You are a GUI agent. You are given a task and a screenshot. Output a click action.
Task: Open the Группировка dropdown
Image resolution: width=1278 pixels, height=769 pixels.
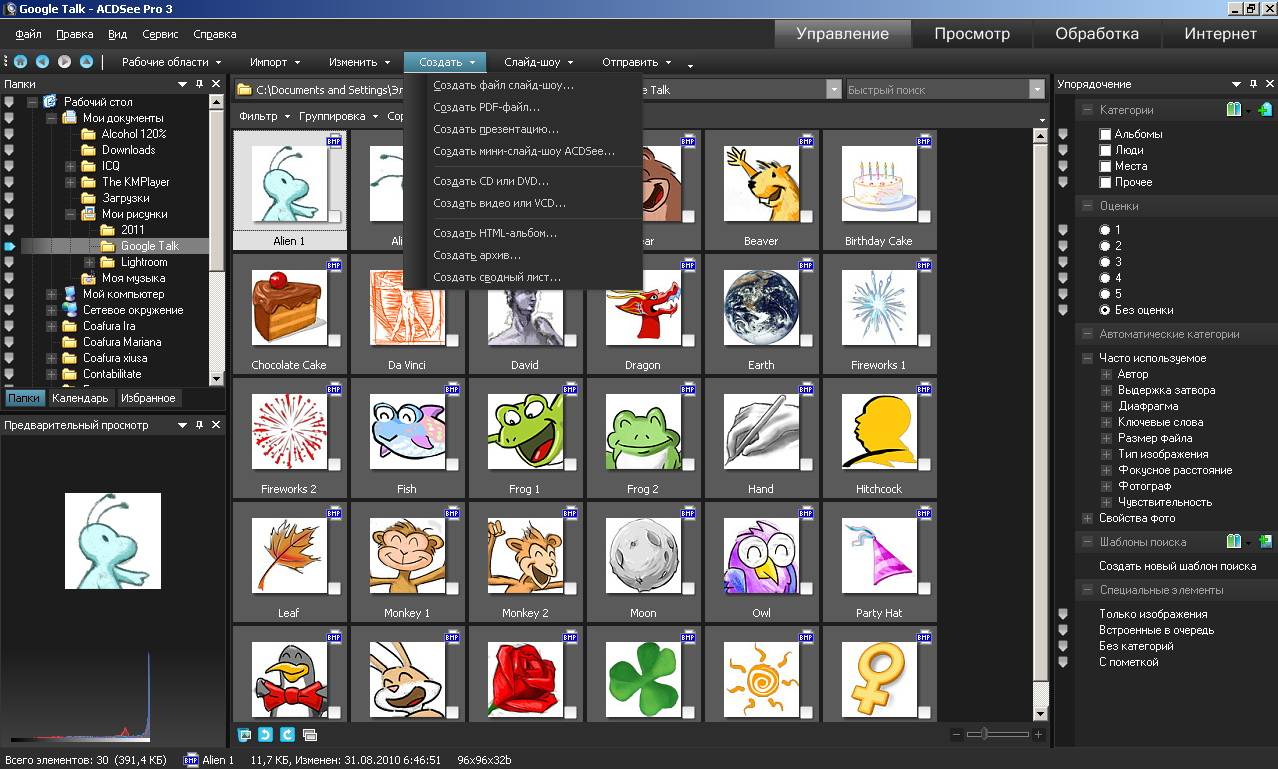click(338, 116)
